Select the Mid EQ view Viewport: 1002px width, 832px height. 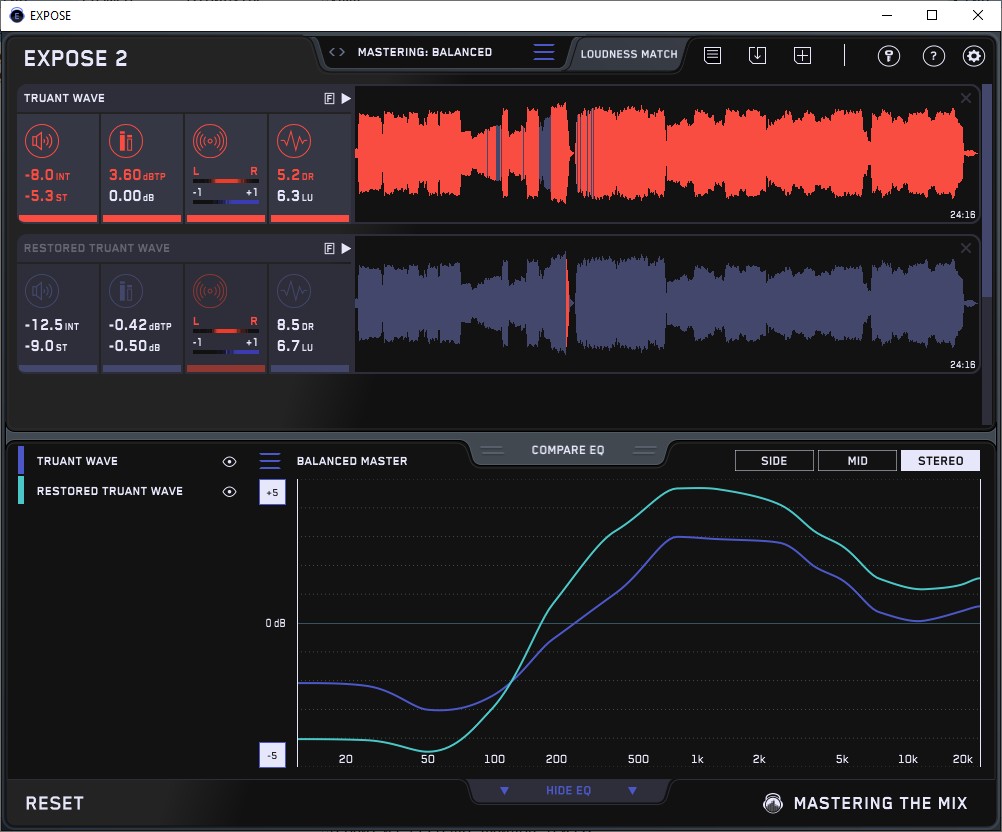pos(857,461)
